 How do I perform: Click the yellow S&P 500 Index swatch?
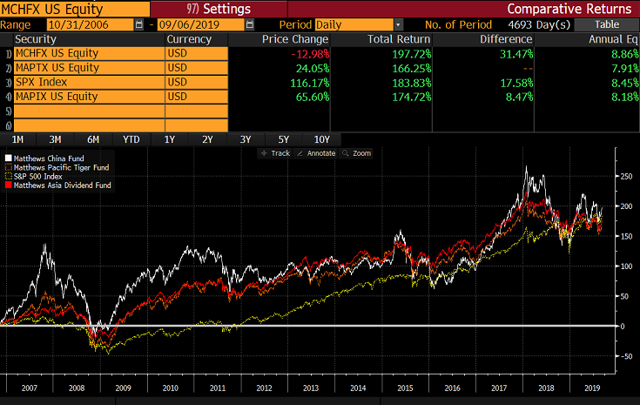click(x=8, y=176)
